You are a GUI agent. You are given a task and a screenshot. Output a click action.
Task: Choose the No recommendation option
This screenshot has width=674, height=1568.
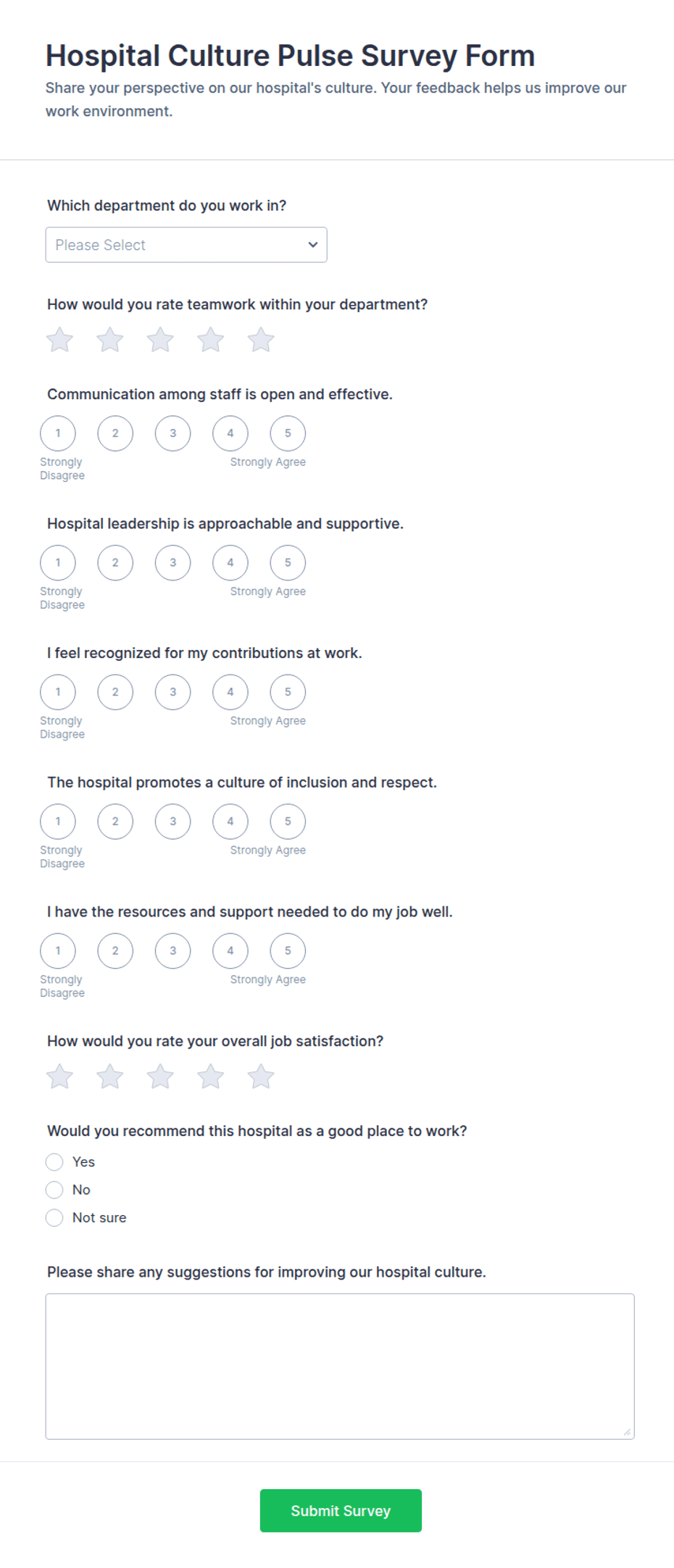(x=54, y=1190)
